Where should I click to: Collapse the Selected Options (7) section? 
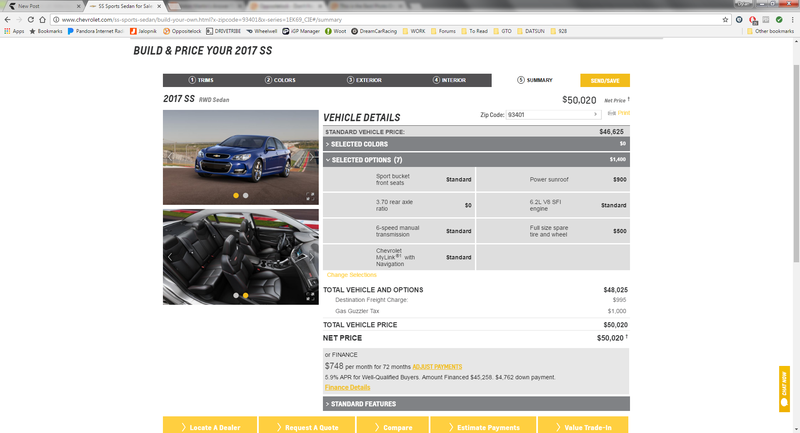[x=476, y=160]
